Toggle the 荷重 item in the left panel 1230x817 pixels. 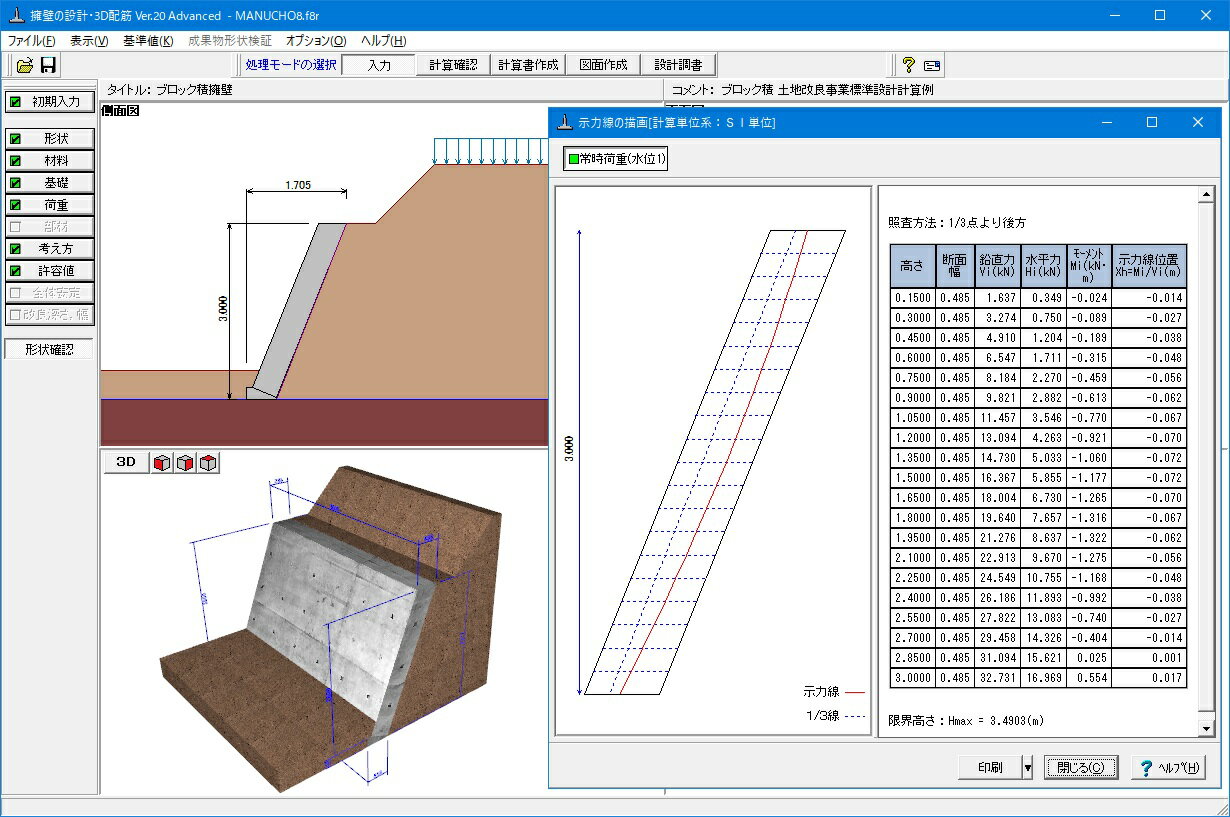pyautogui.click(x=50, y=205)
